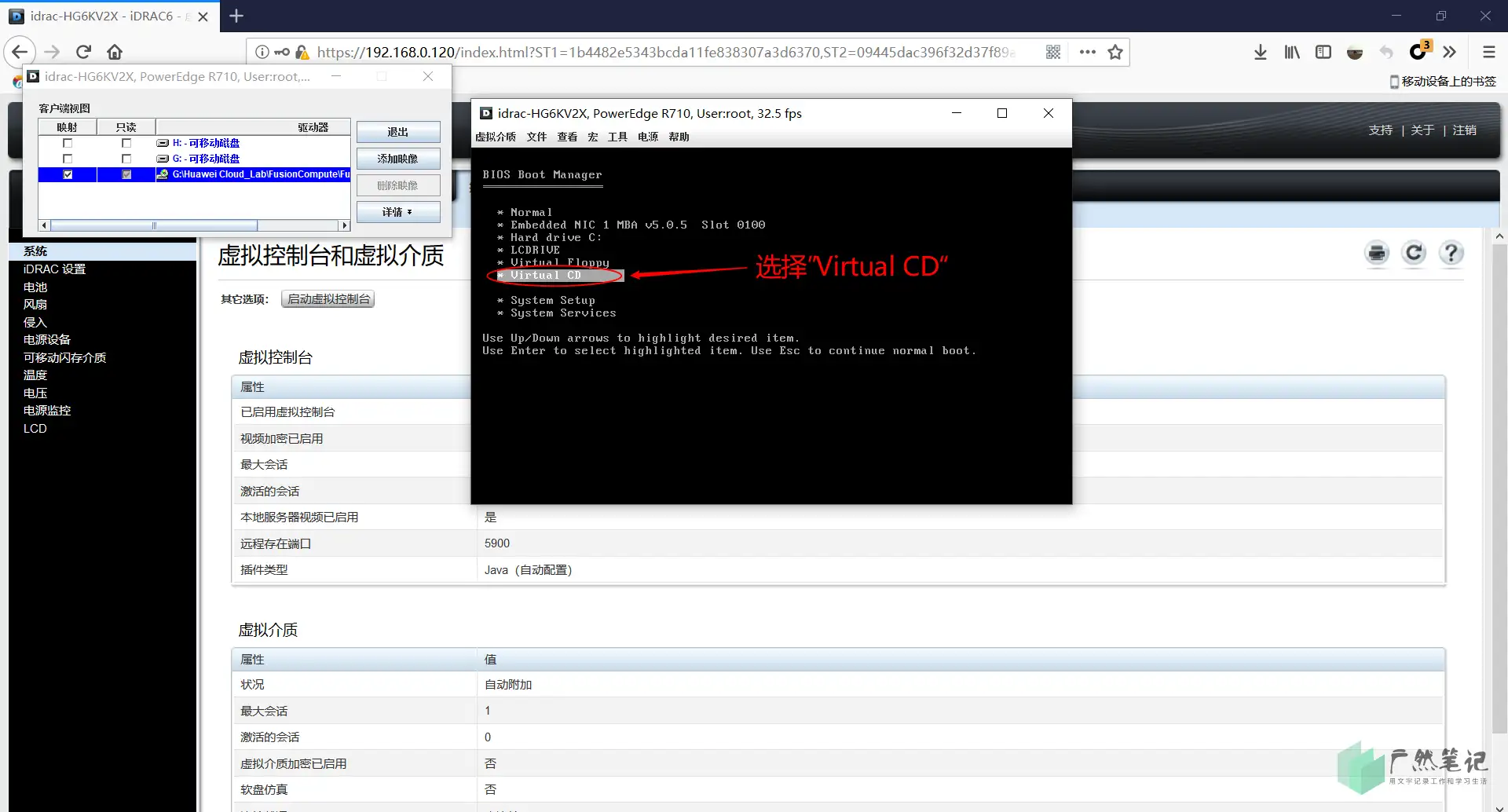Toggle 只读 checkbox for G: removable disk
This screenshot has width=1508, height=812.
click(126, 159)
